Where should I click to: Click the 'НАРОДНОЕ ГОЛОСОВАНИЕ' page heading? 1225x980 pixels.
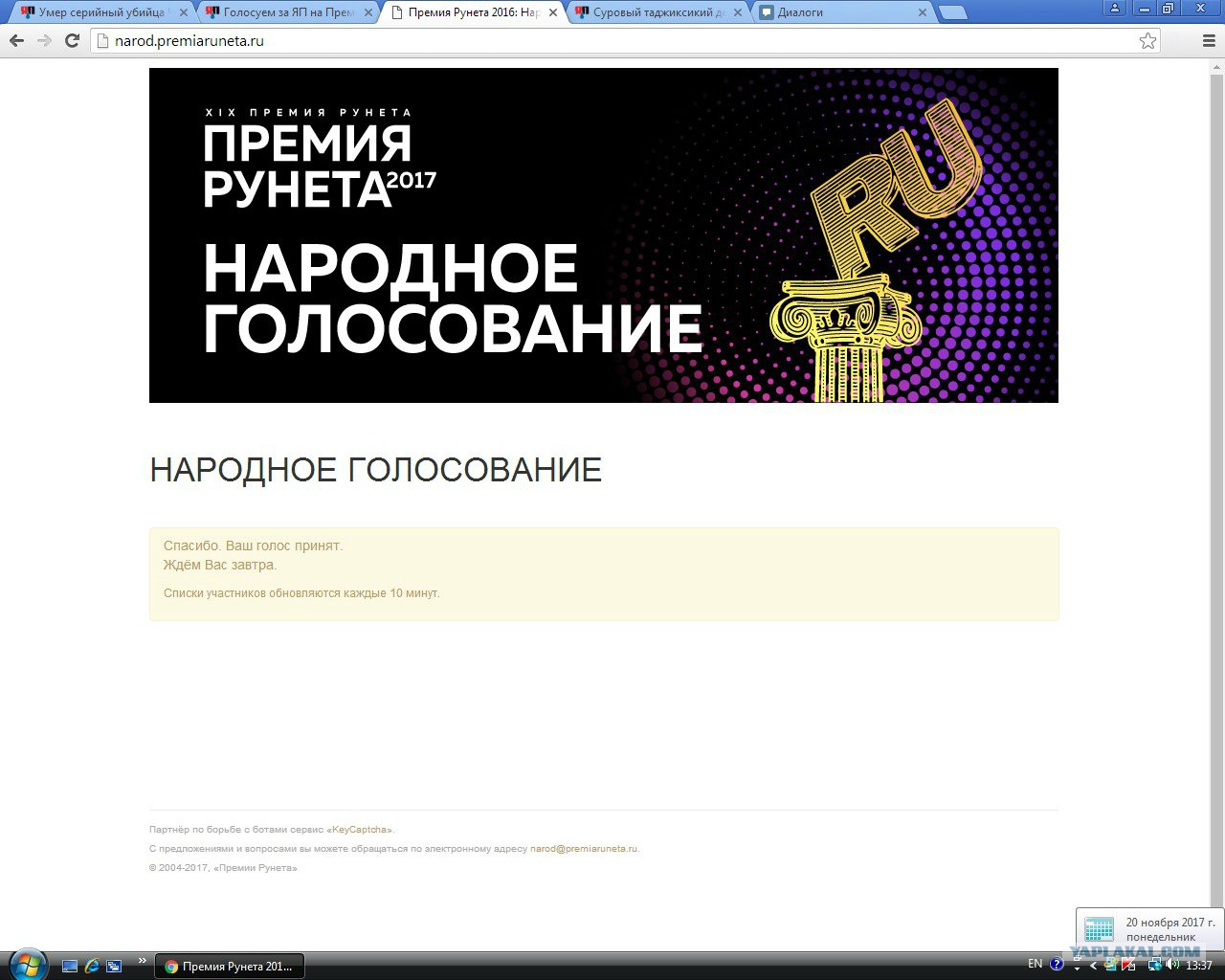[376, 470]
